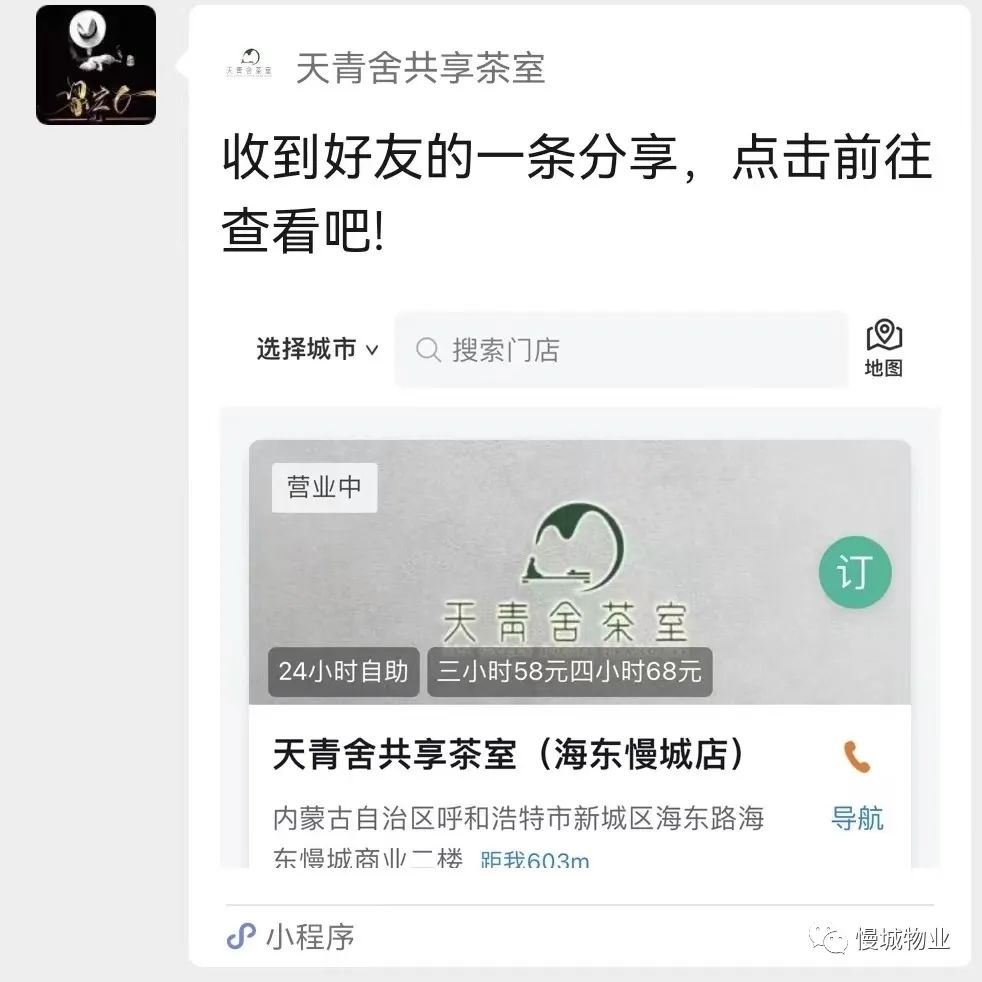Tap the 导航 navigation link
This screenshot has width=982, height=982.
coord(857,819)
